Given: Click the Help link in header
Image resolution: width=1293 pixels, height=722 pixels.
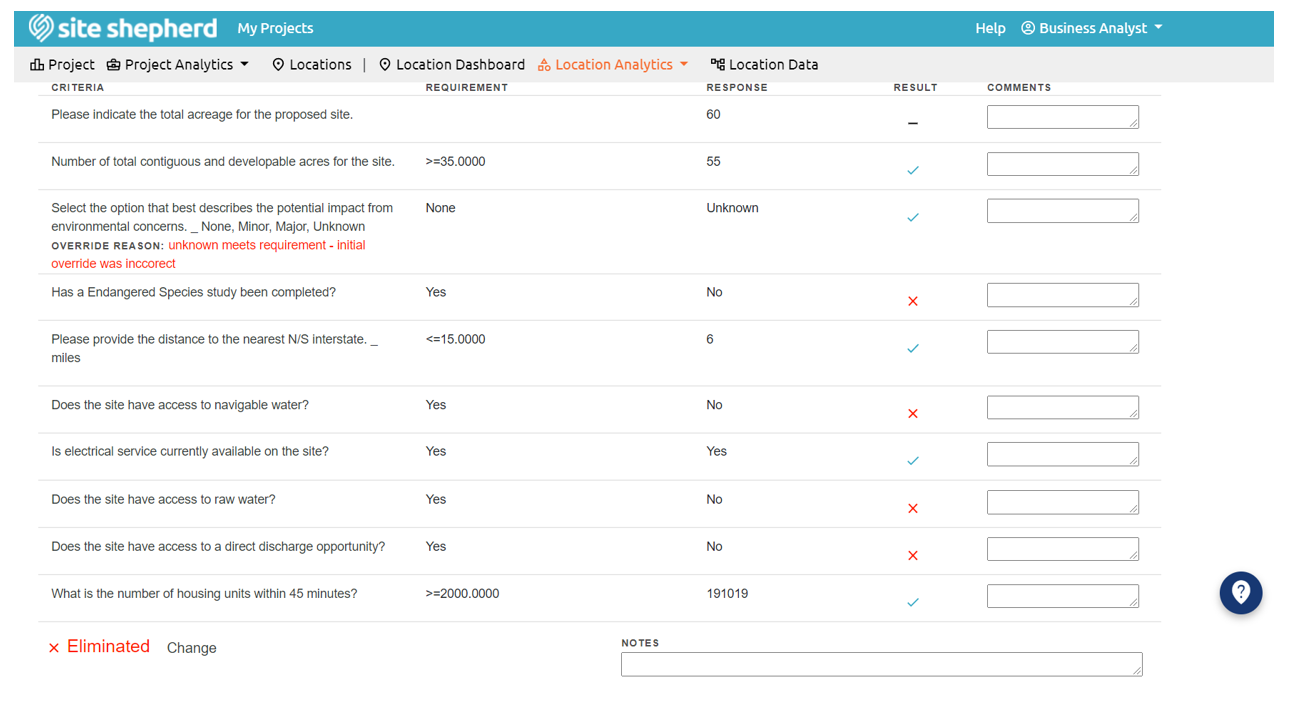Looking at the screenshot, I should coord(990,28).
